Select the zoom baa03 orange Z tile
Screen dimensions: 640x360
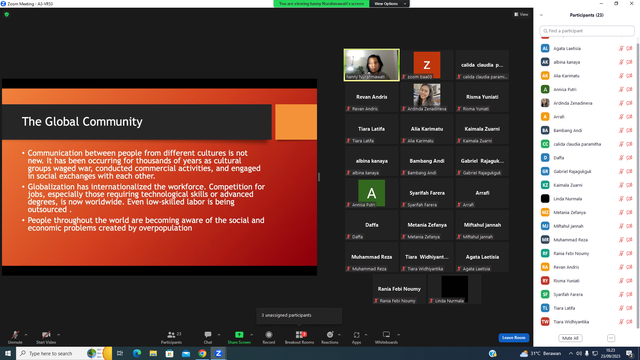427,65
